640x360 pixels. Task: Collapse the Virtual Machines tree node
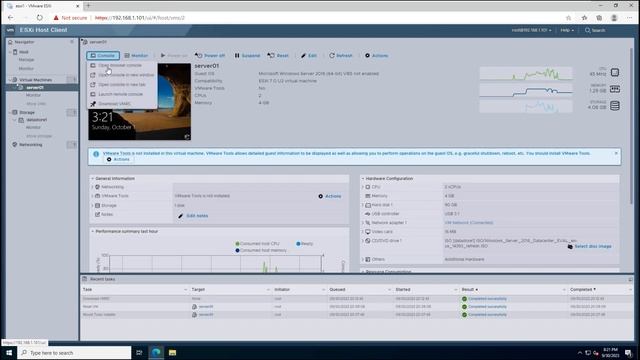(x=10, y=80)
